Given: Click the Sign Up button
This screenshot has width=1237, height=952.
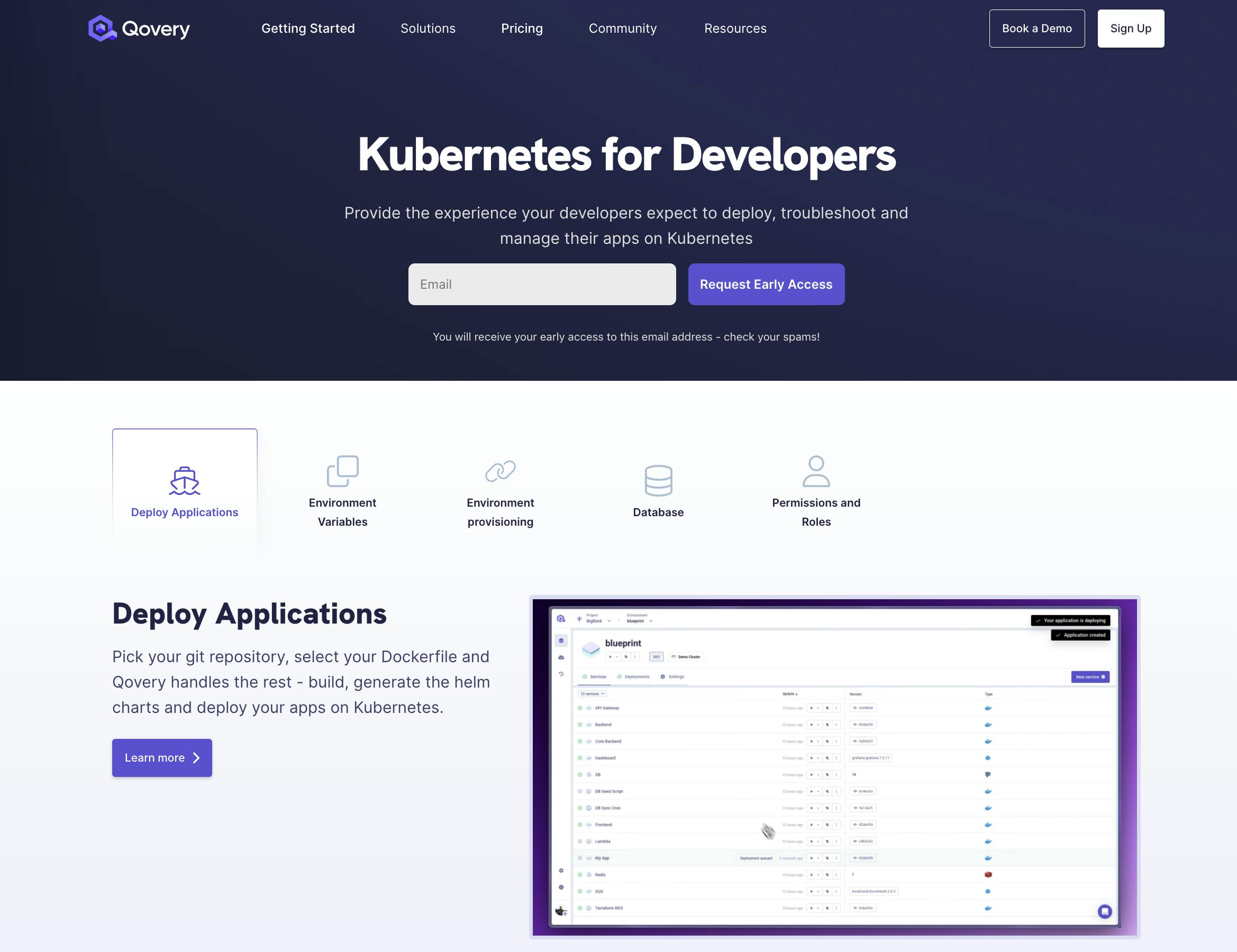Looking at the screenshot, I should click(1131, 29).
